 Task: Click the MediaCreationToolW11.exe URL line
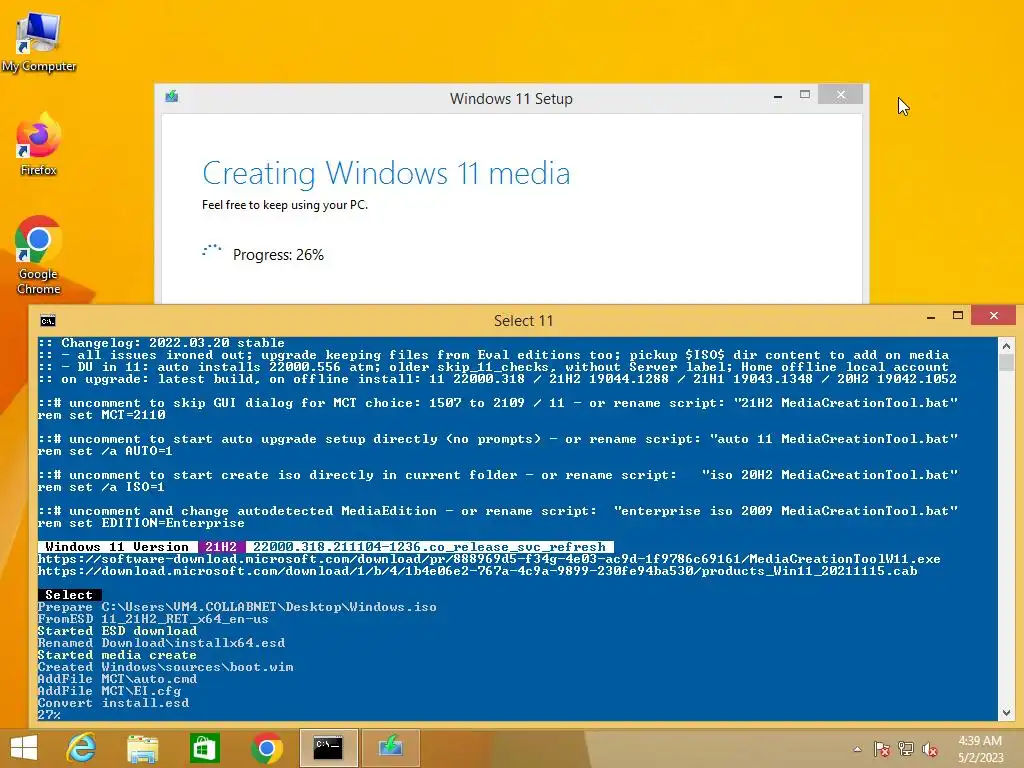click(489, 559)
